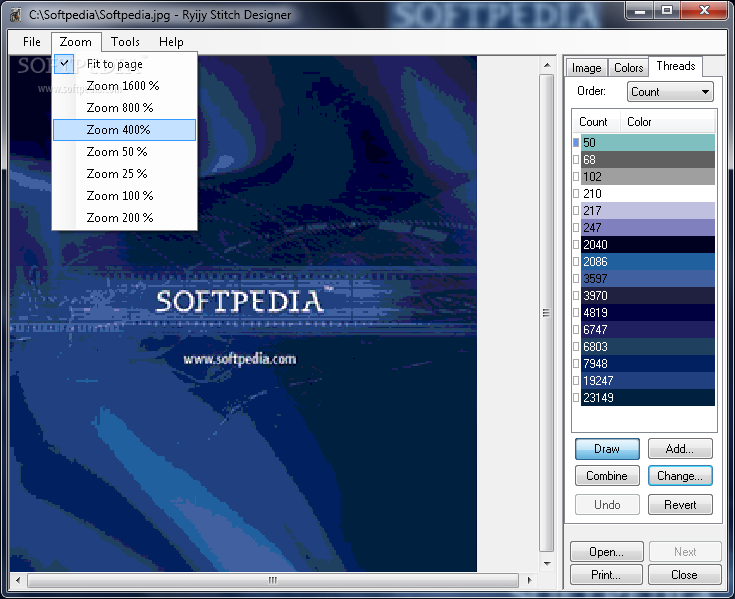The image size is (735, 599).
Task: Choose Zoom 100 % option
Action: pos(124,196)
